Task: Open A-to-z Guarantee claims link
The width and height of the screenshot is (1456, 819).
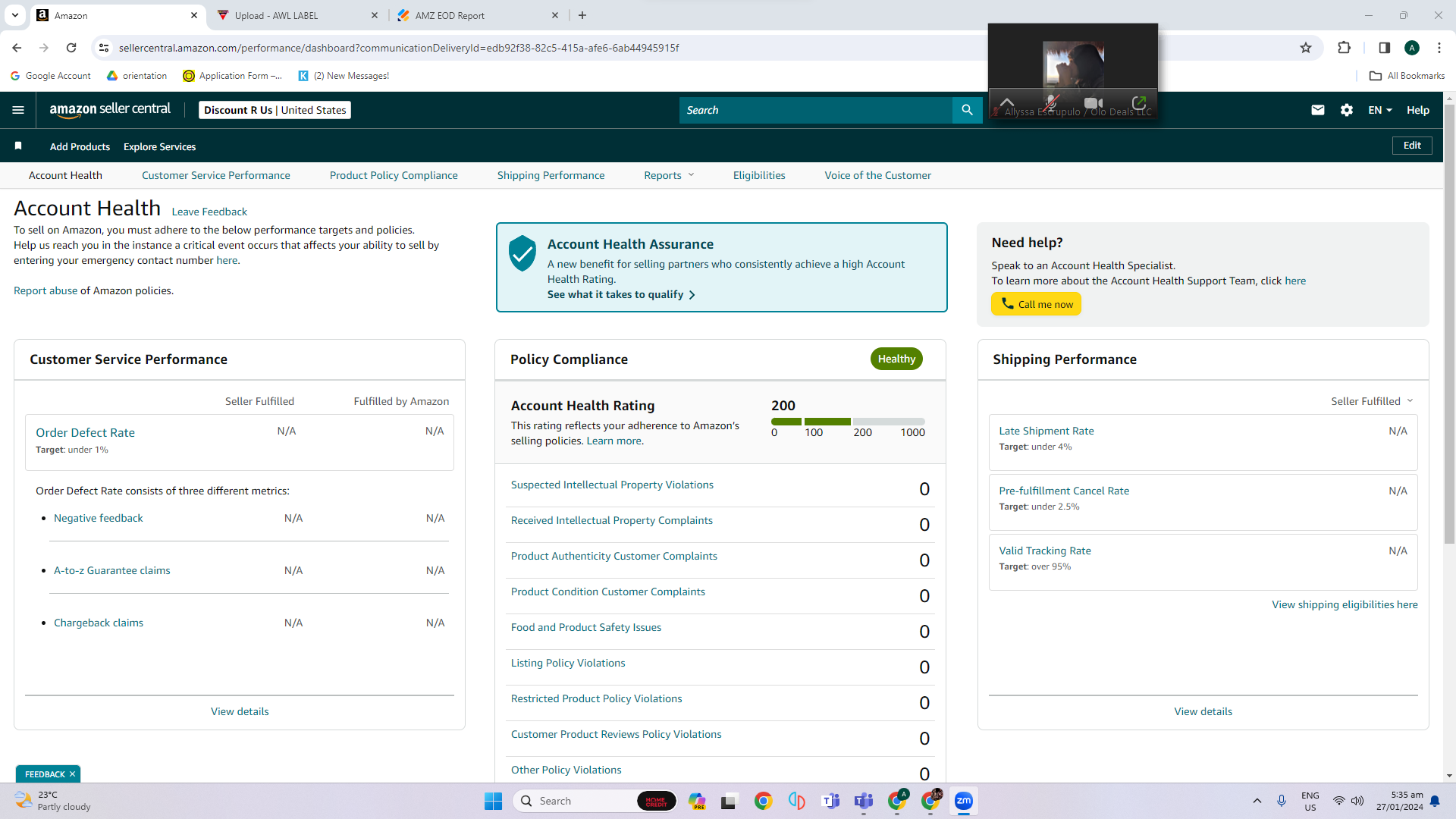Action: (x=112, y=570)
